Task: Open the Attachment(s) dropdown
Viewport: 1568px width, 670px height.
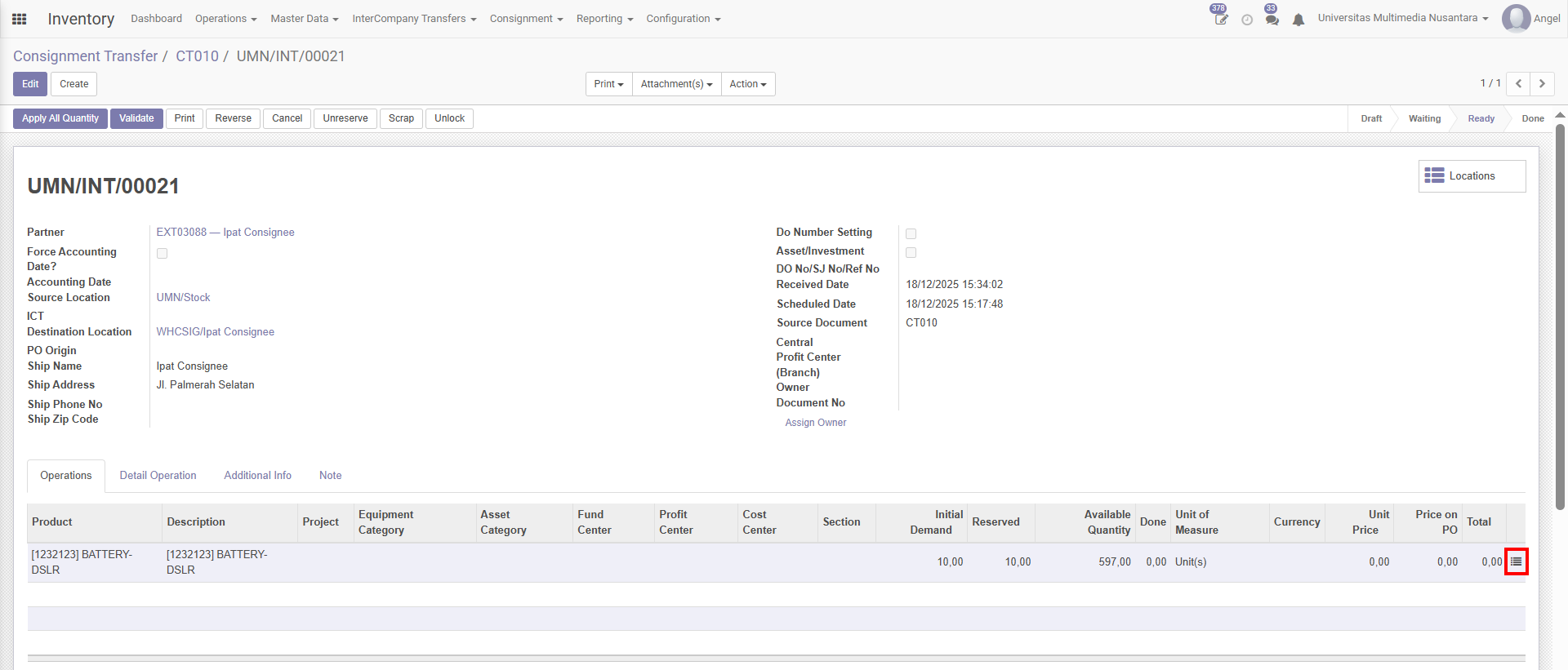Action: pos(676,84)
